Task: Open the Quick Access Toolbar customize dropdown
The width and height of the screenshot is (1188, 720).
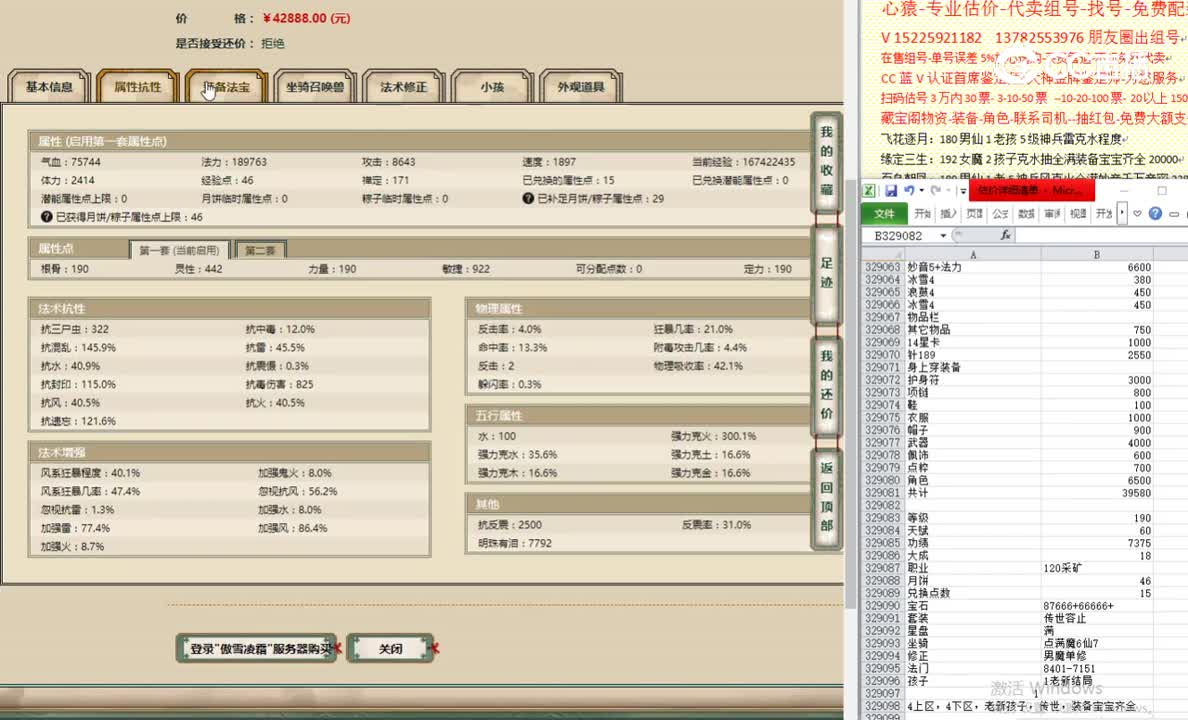Action: point(962,191)
